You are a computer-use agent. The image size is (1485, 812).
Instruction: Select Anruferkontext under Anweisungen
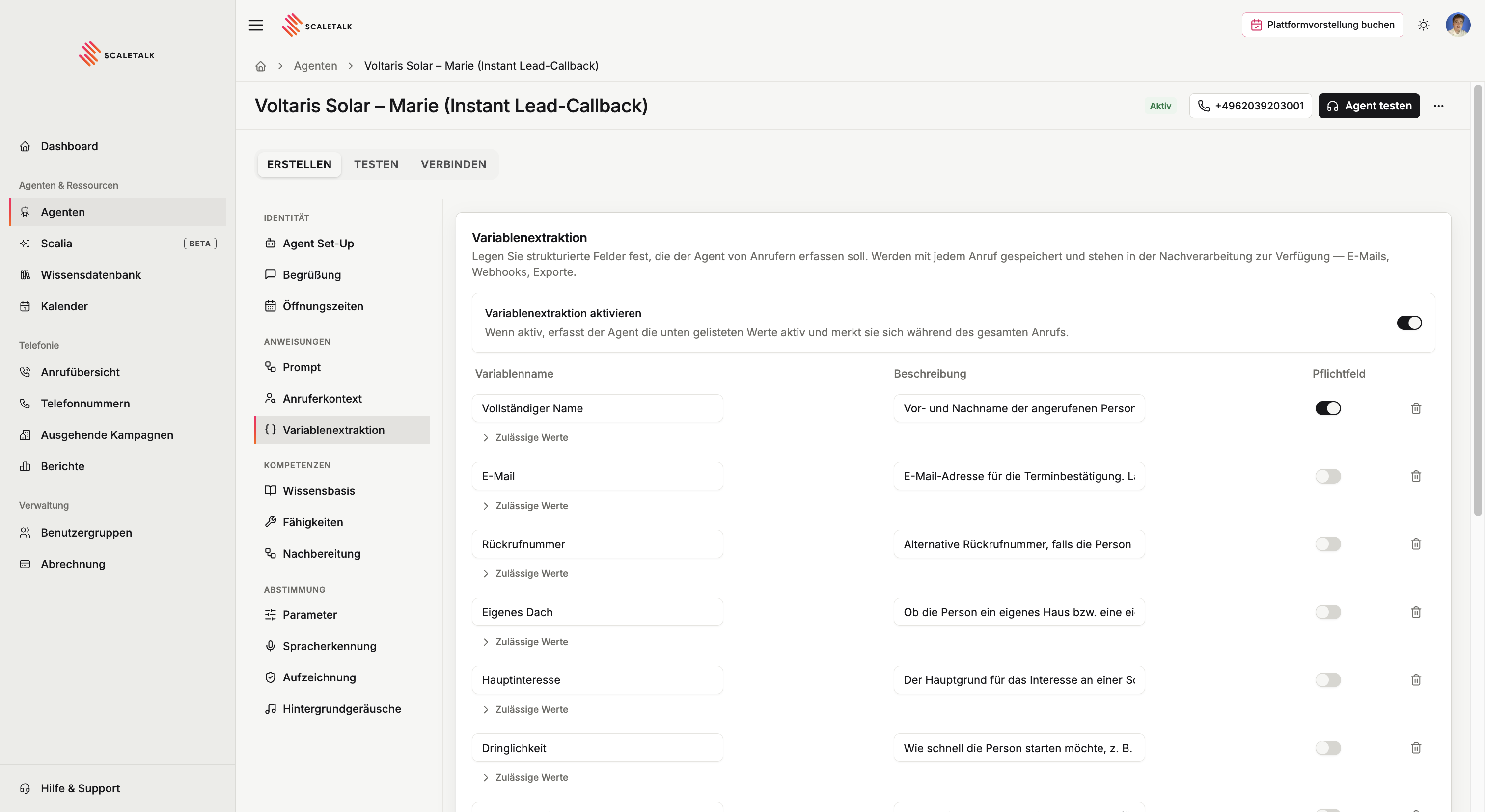(x=342, y=399)
